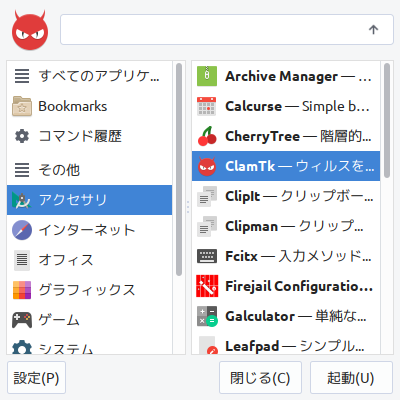
Task: Select Leafpad — シンプル... entry
Action: [x=295, y=346]
